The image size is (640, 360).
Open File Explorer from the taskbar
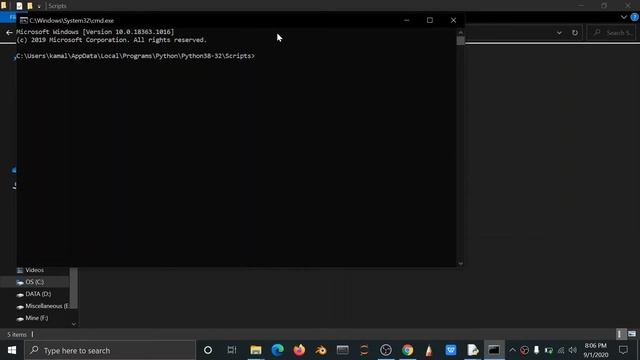256,350
